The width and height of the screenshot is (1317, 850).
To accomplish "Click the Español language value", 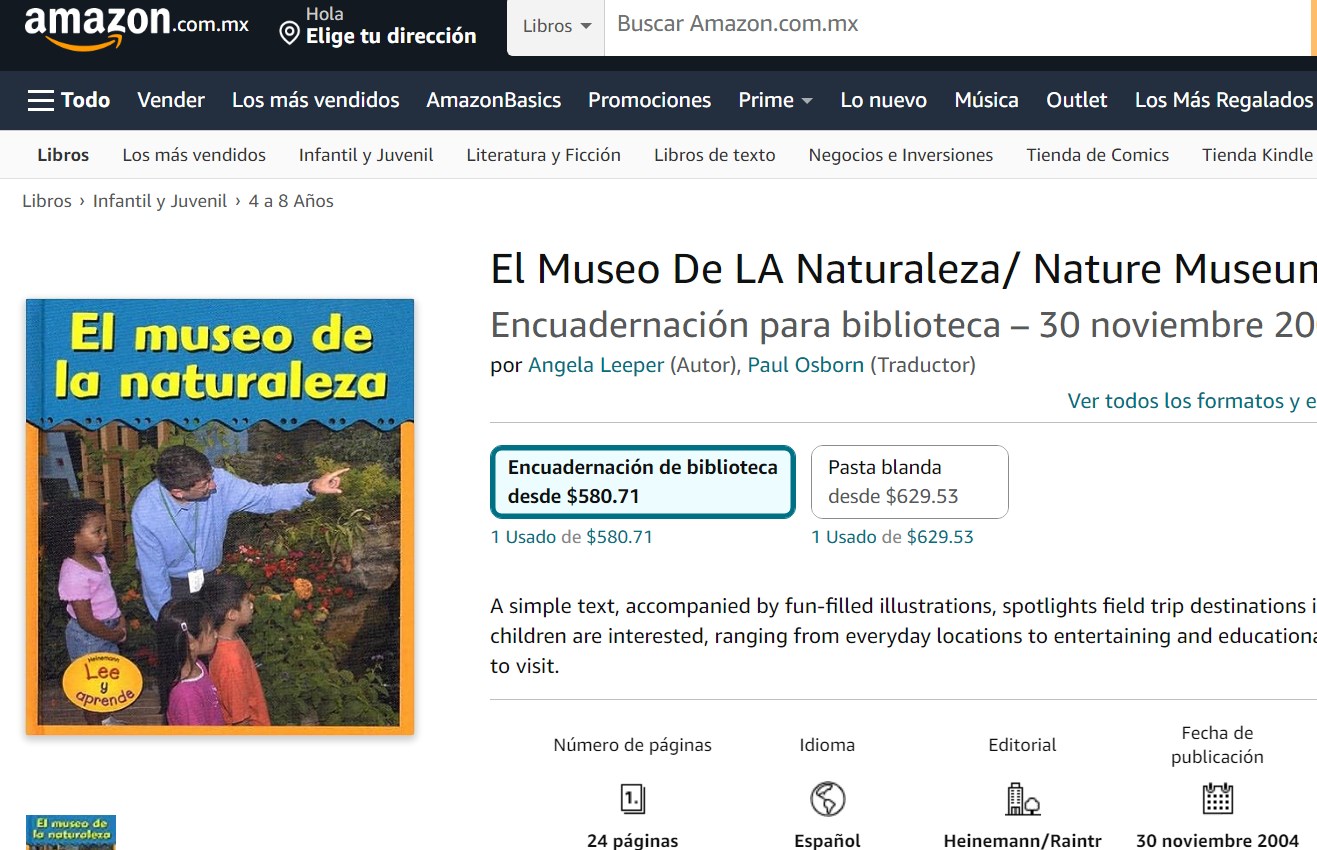I will tap(827, 841).
